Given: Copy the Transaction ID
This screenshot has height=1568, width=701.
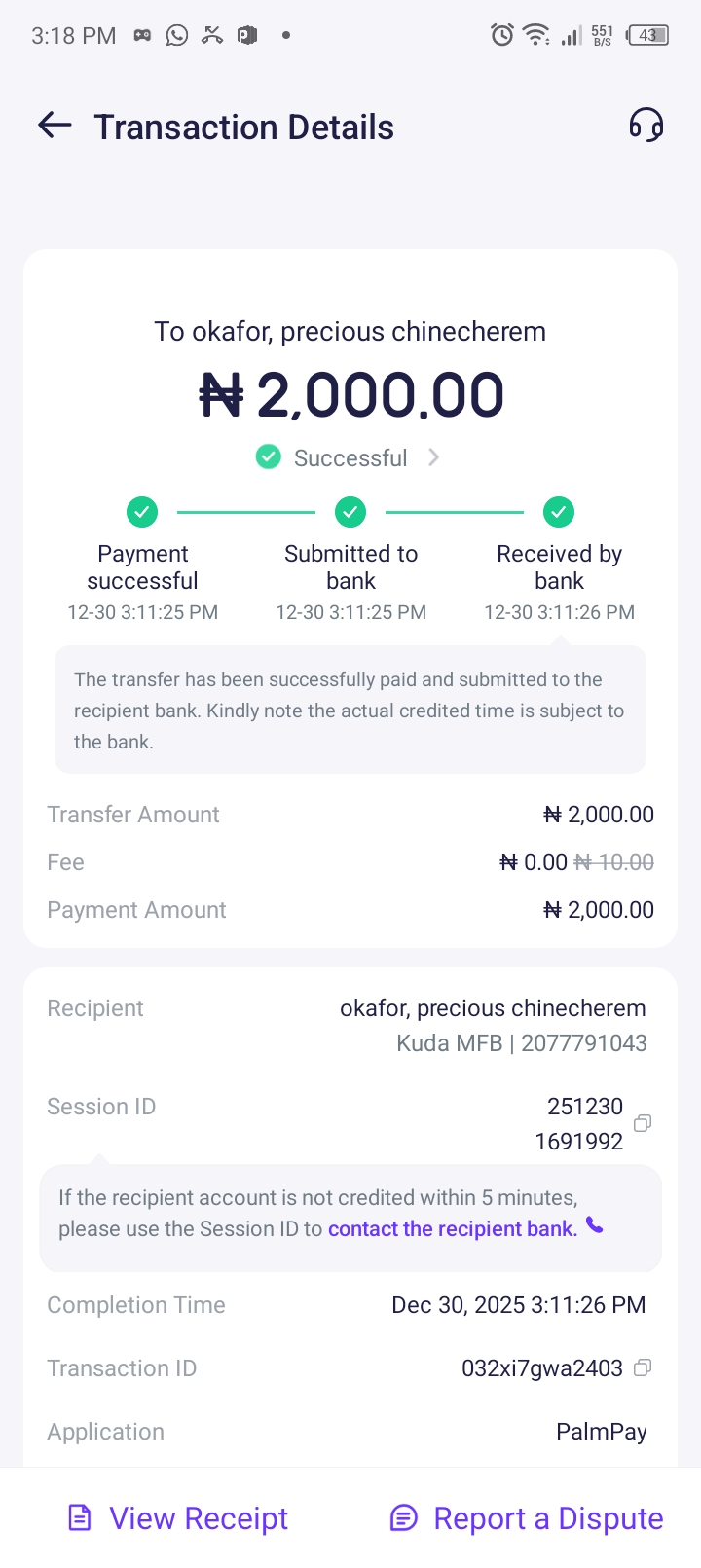Looking at the screenshot, I should [642, 1367].
